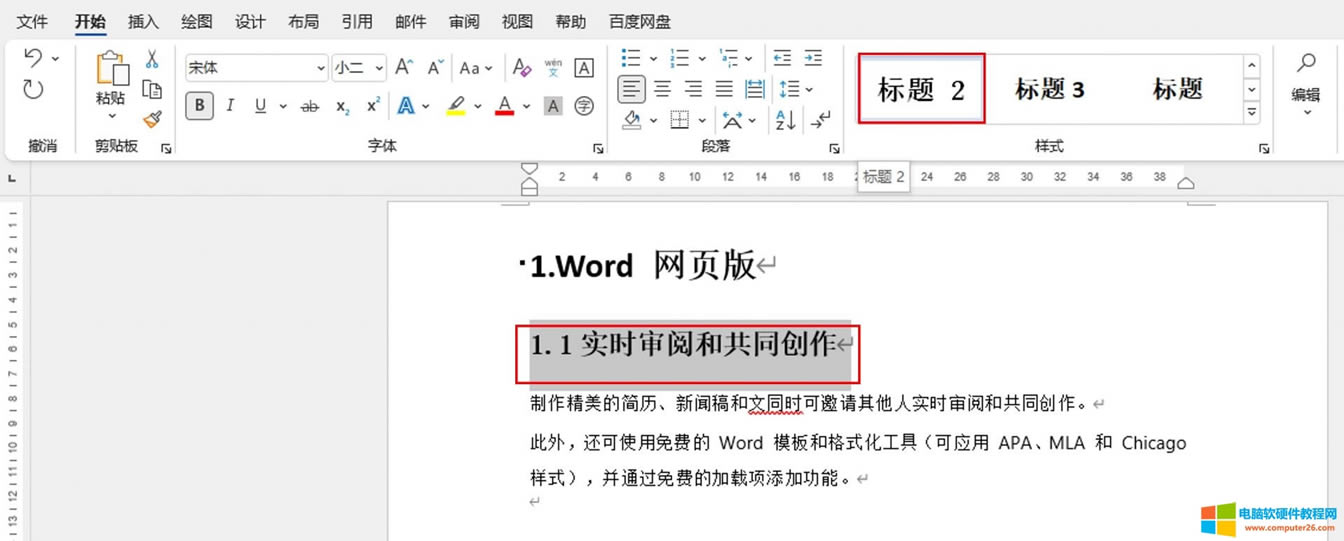The image size is (1344, 541).
Task: Click the clear formatting eraser icon
Action: pos(521,68)
